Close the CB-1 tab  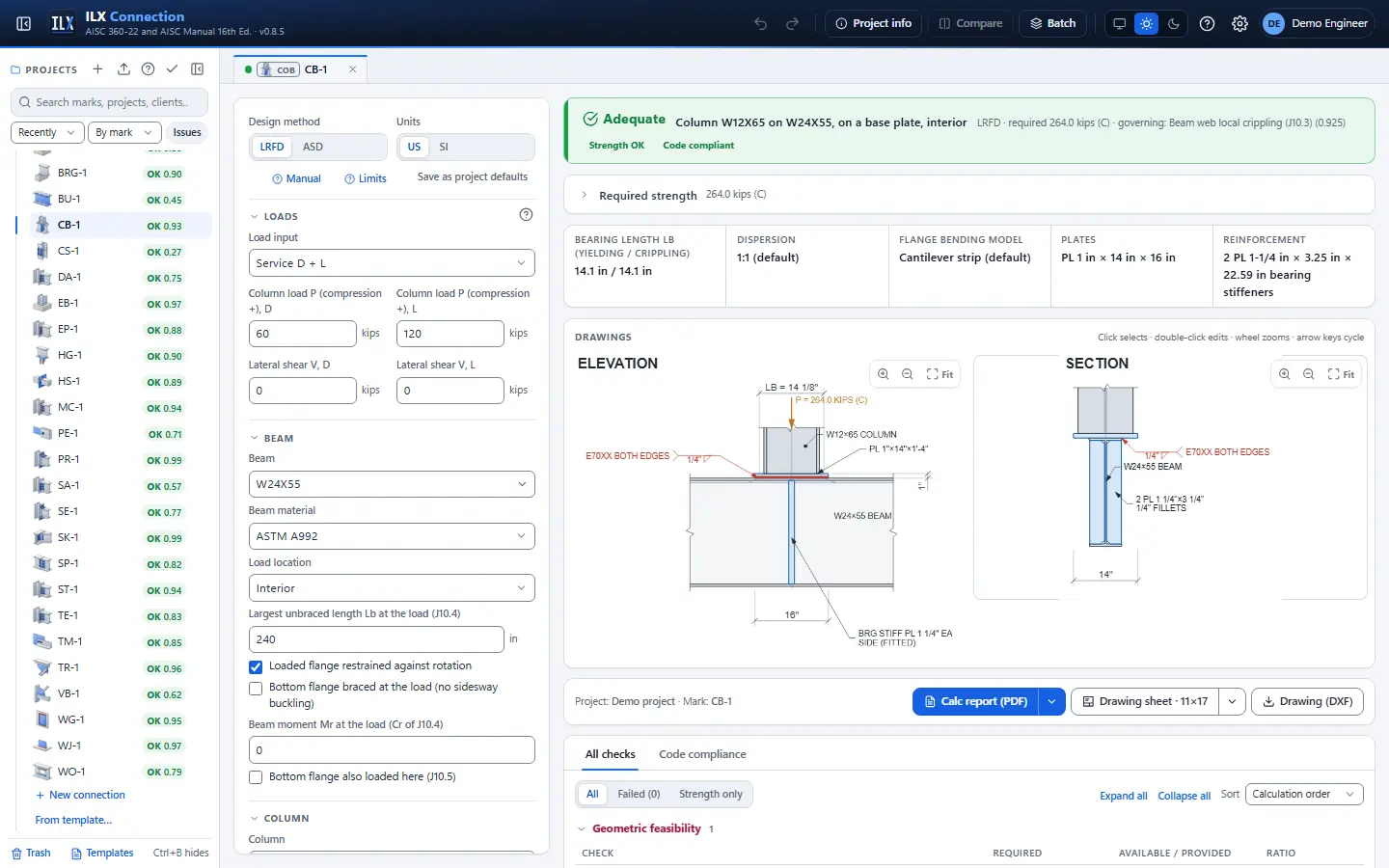(353, 69)
